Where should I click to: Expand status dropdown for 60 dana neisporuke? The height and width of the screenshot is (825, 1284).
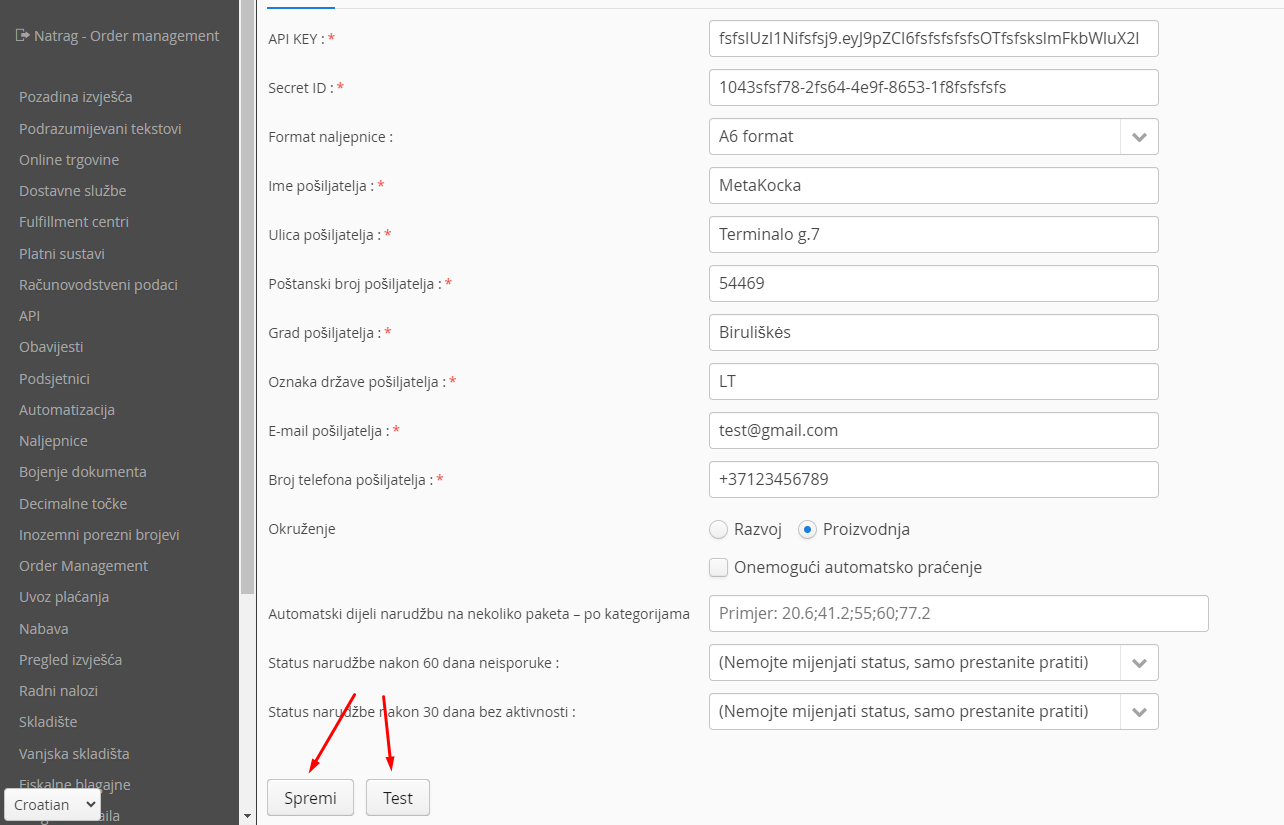[933, 662]
